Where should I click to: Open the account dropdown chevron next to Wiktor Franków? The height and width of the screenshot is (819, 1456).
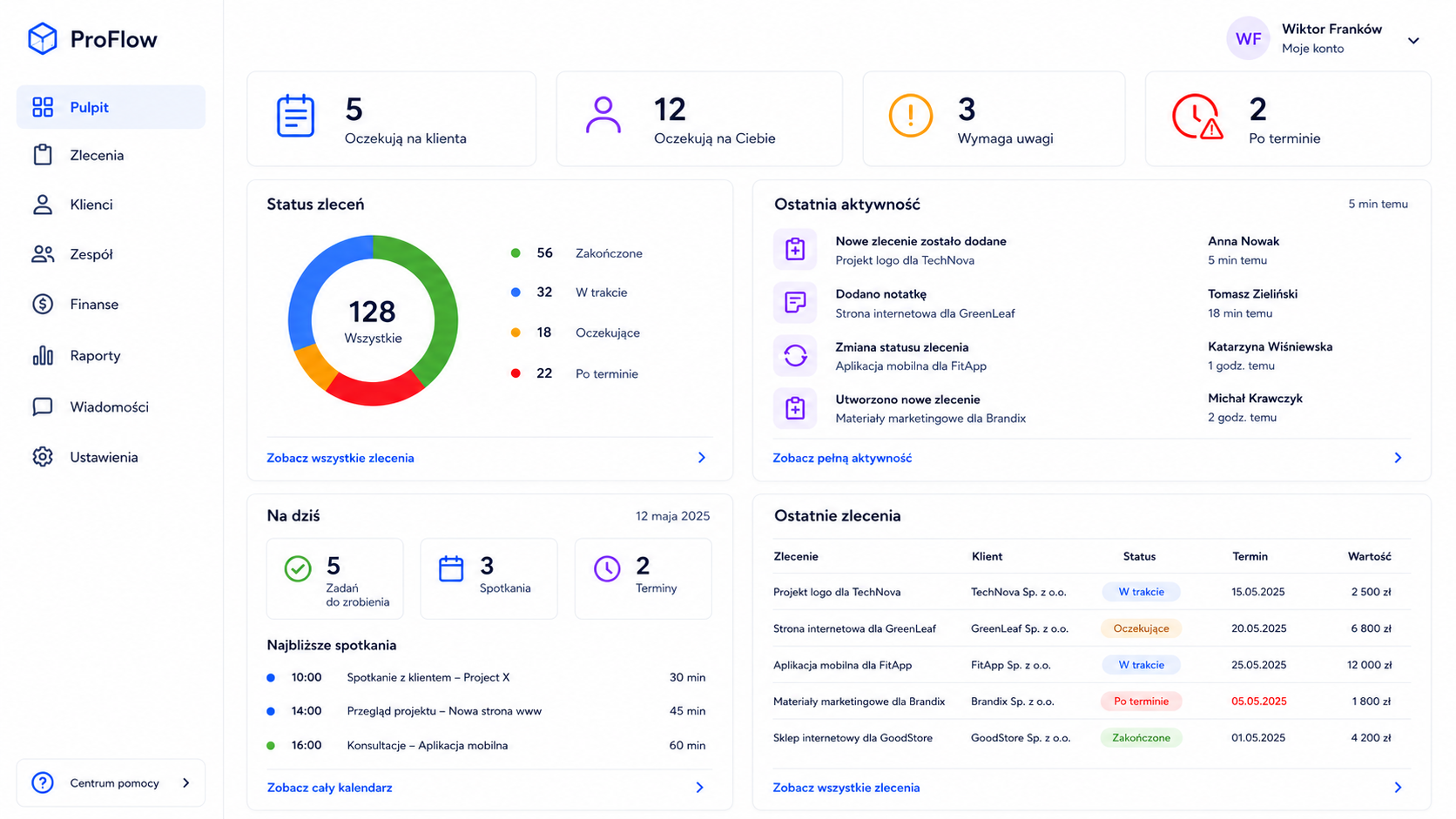1413,40
